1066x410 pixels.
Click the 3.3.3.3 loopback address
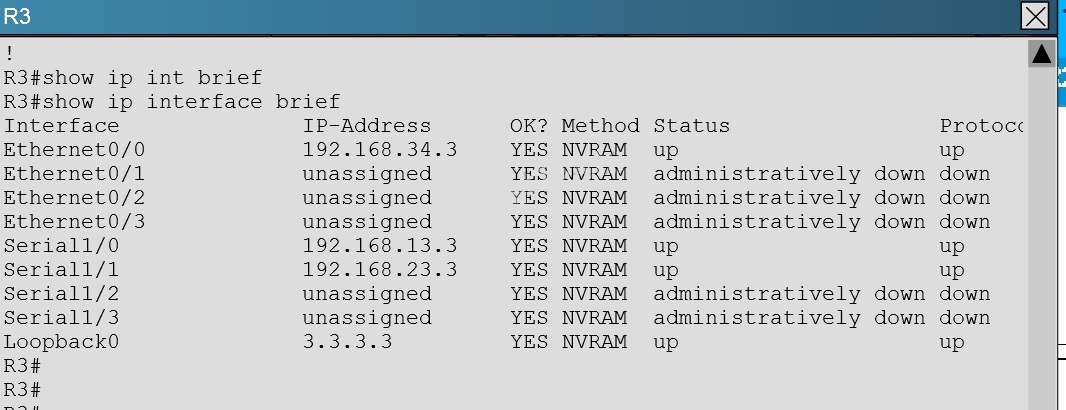click(347, 342)
